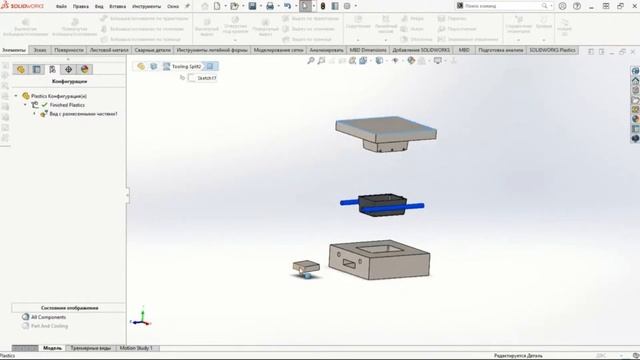This screenshot has height=360, width=640.
Task: Click the Appearances ball icon in the task pane
Action: pos(635,119)
